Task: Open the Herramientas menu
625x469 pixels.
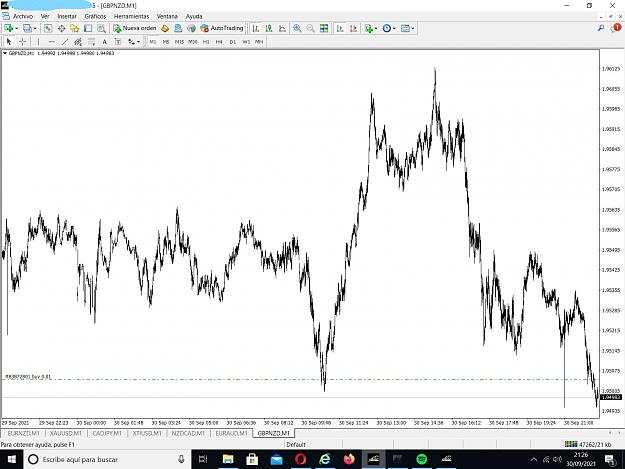Action: point(131,16)
